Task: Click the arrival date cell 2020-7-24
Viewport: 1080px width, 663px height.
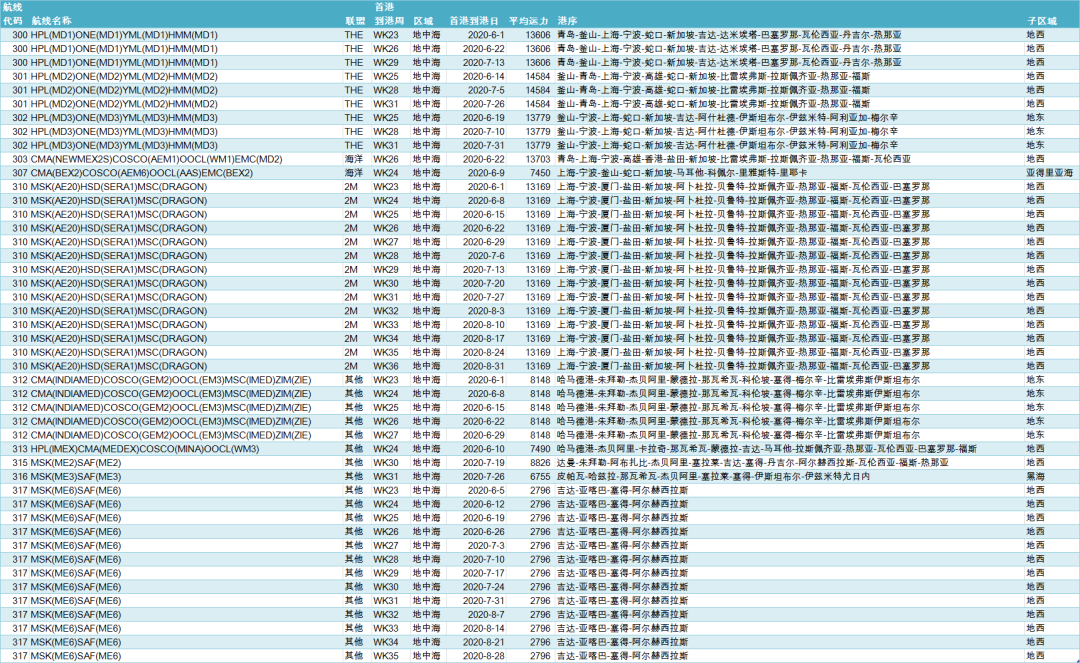Action: pyautogui.click(x=484, y=587)
